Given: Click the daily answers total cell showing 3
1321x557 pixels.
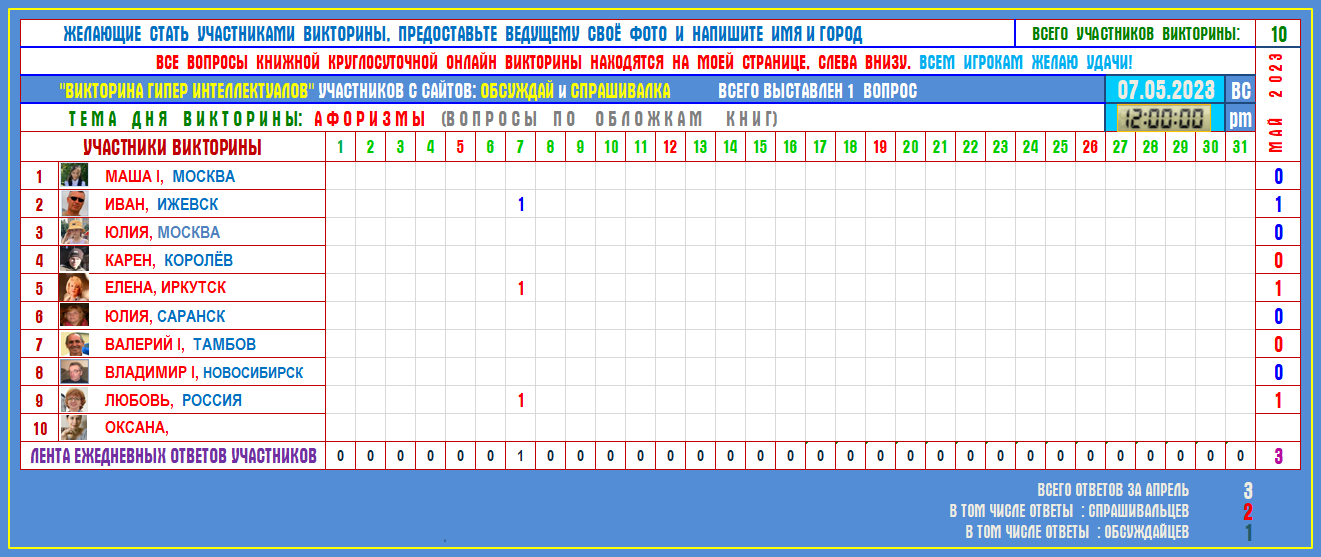Looking at the screenshot, I should pyautogui.click(x=1278, y=457).
